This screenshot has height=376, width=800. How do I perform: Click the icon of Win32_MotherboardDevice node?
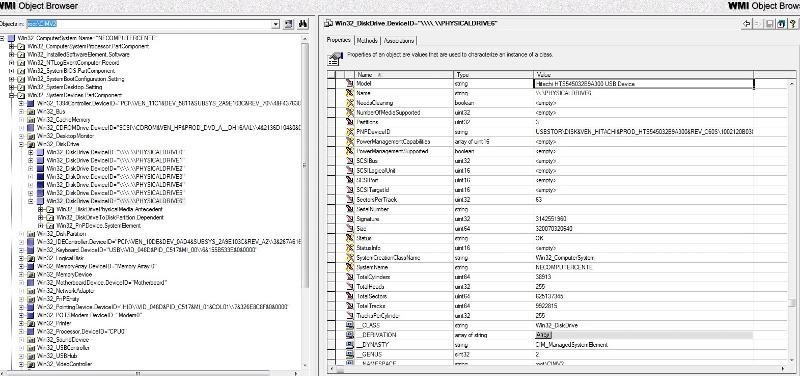31,283
